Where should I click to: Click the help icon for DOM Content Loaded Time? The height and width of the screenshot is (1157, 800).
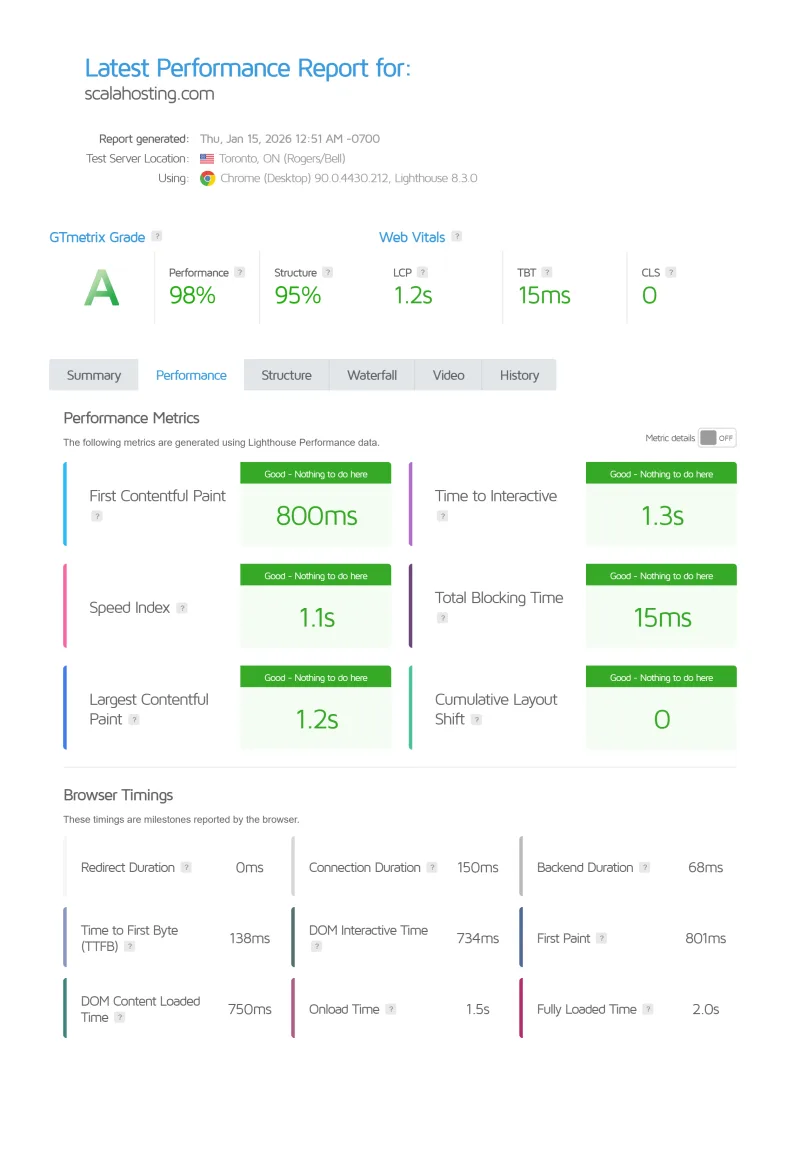click(x=120, y=1018)
